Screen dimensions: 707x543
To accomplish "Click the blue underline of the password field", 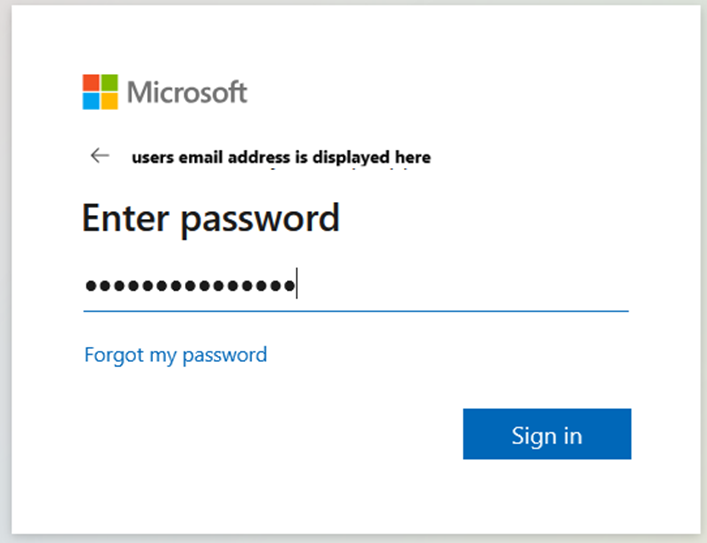I will [x=355, y=311].
